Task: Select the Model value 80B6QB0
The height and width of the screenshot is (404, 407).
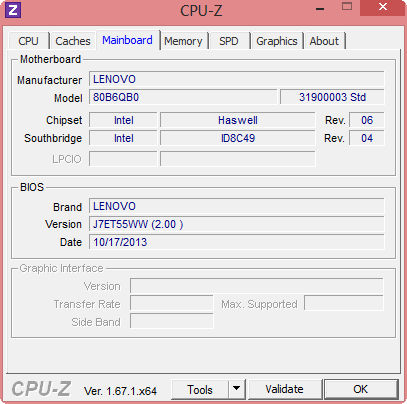Action: (x=183, y=97)
